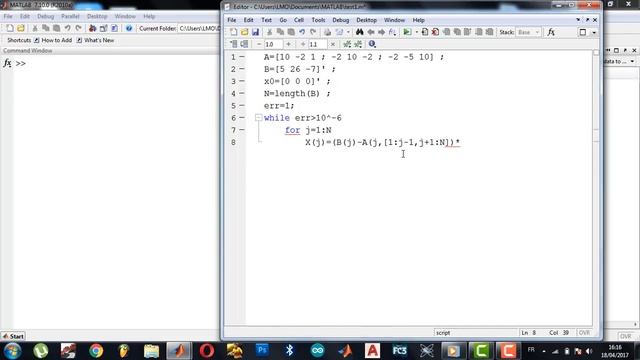Open the publish options dropdown next to print
640x360 pixels.
(x=348, y=32)
